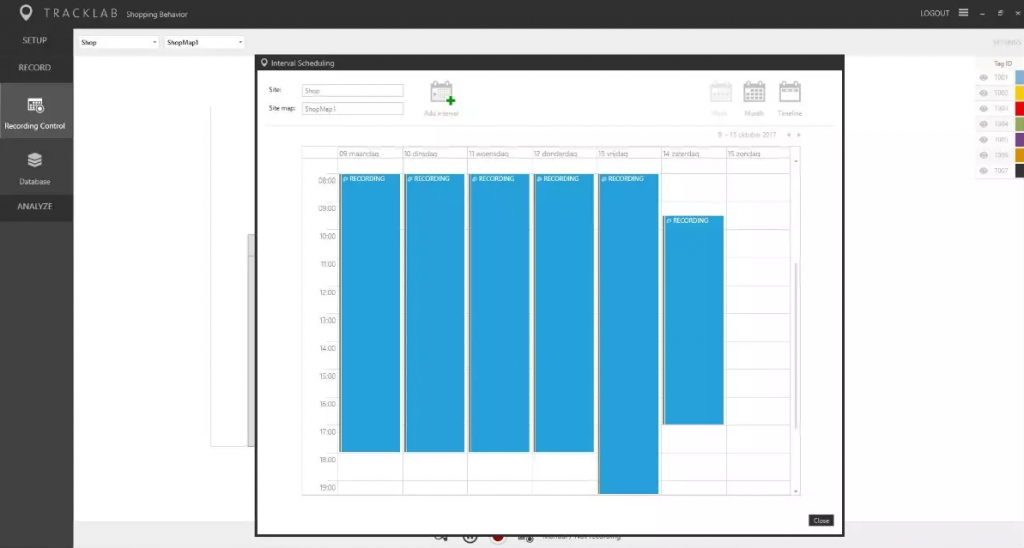
Task: Select the Monday 09 recording block
Action: click(x=370, y=313)
